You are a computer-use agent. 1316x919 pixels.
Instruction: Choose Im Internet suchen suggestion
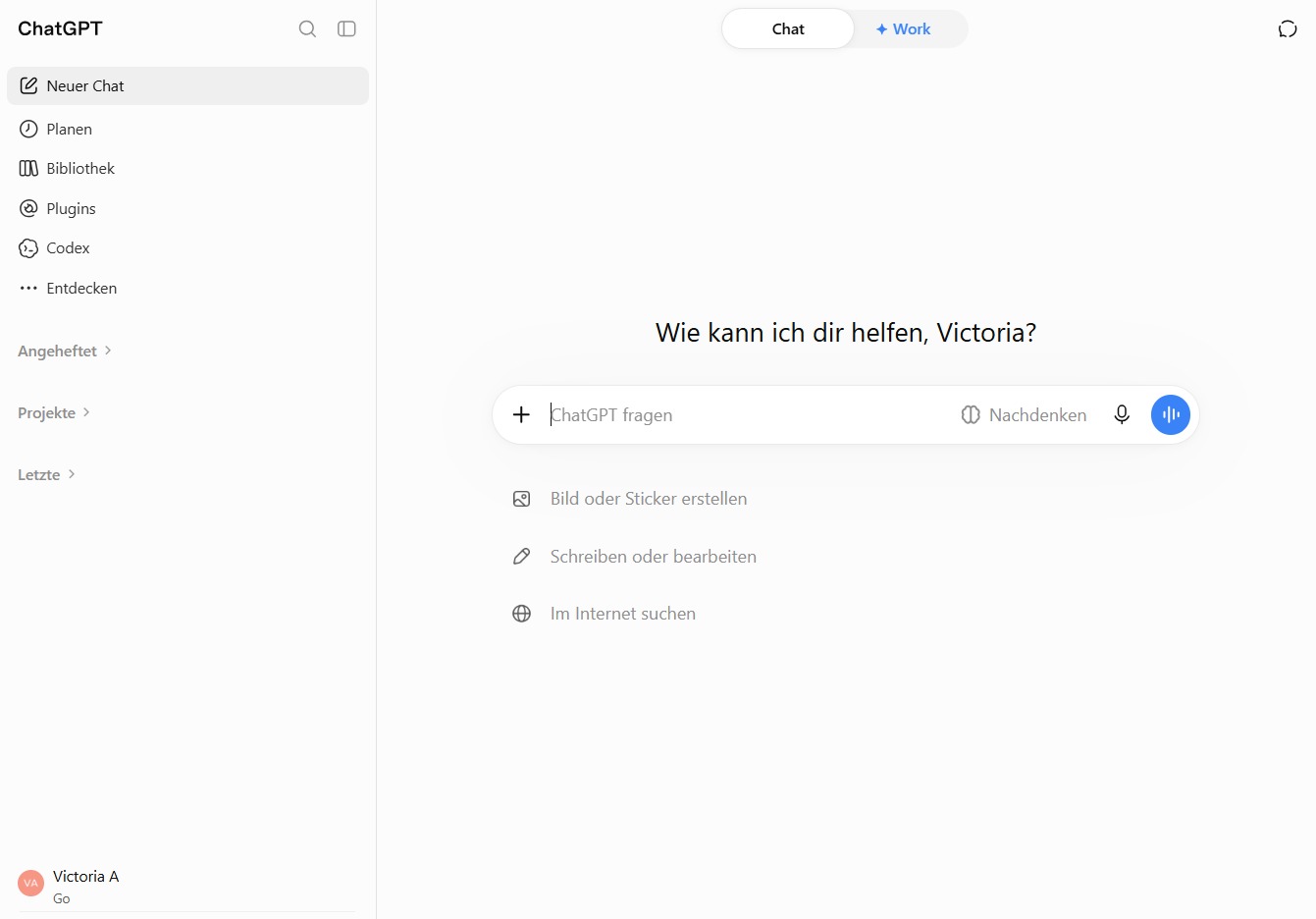[x=605, y=614]
